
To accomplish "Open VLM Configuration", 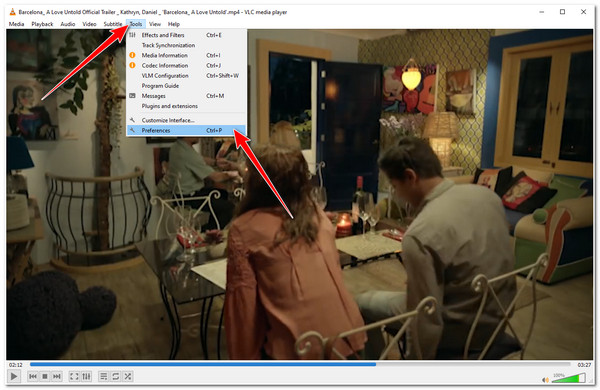I will point(186,75).
